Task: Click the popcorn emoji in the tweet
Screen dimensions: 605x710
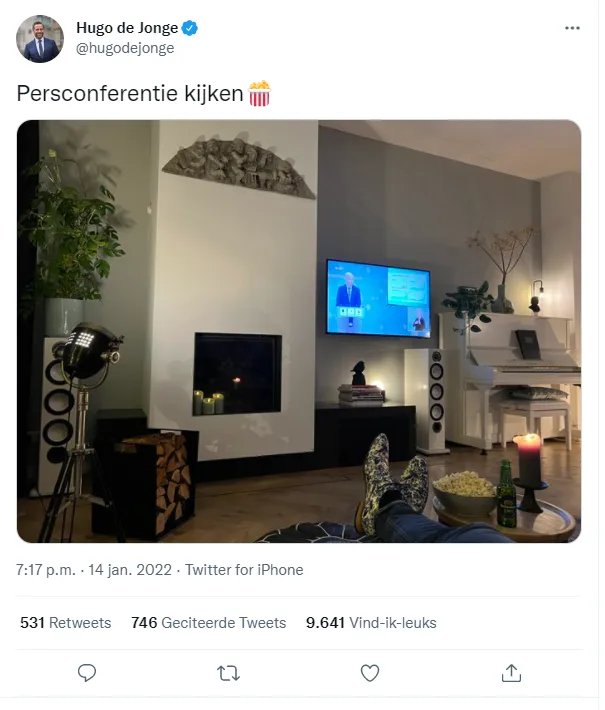Action: click(259, 93)
